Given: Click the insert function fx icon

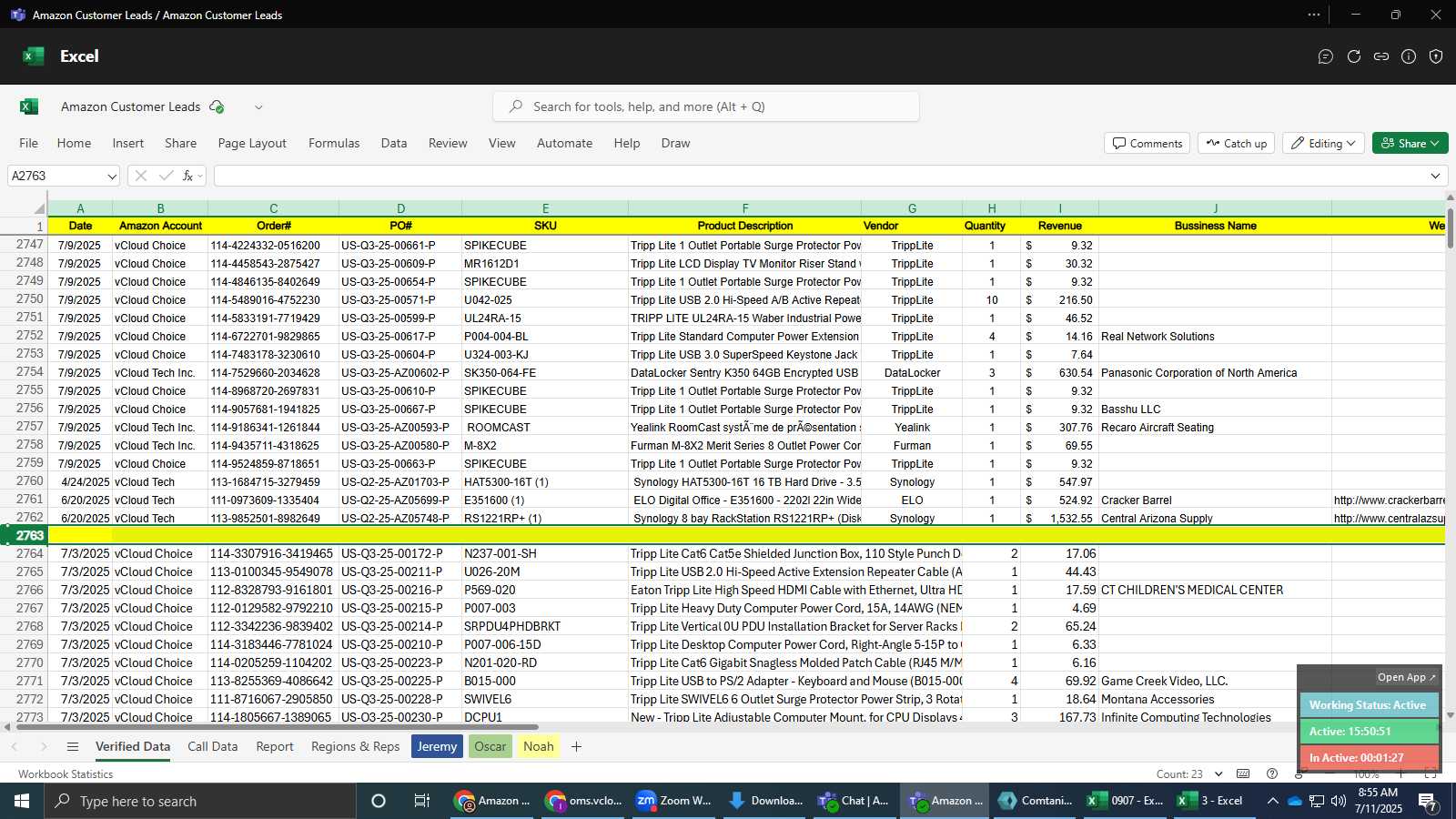Looking at the screenshot, I should (187, 176).
